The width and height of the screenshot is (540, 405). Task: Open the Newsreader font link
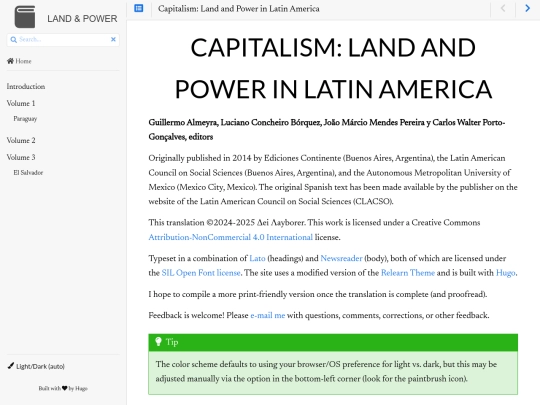pos(341,258)
